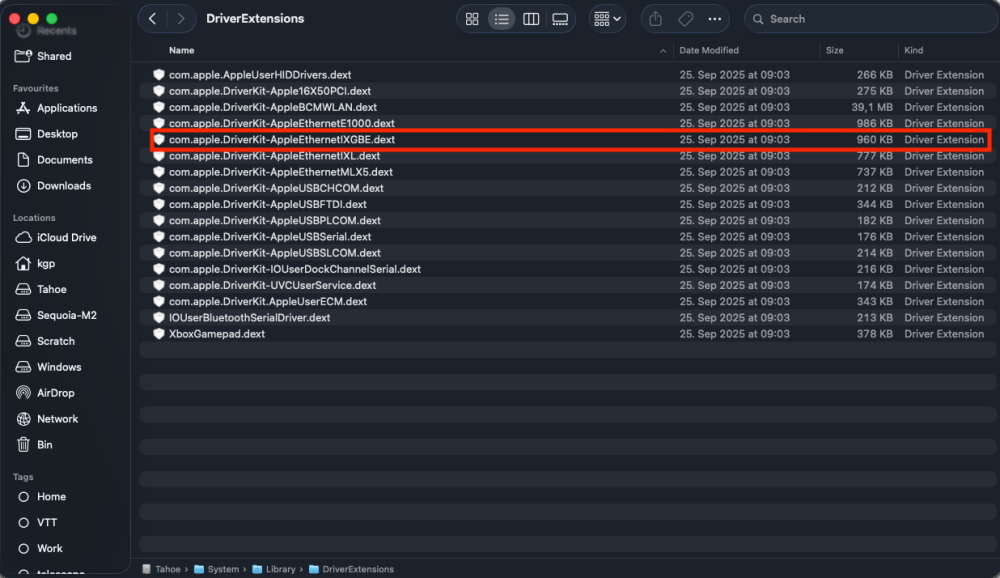
Task: Select com.apple.DriverKit-Apple16X50PCI.dext file
Action: (568, 91)
